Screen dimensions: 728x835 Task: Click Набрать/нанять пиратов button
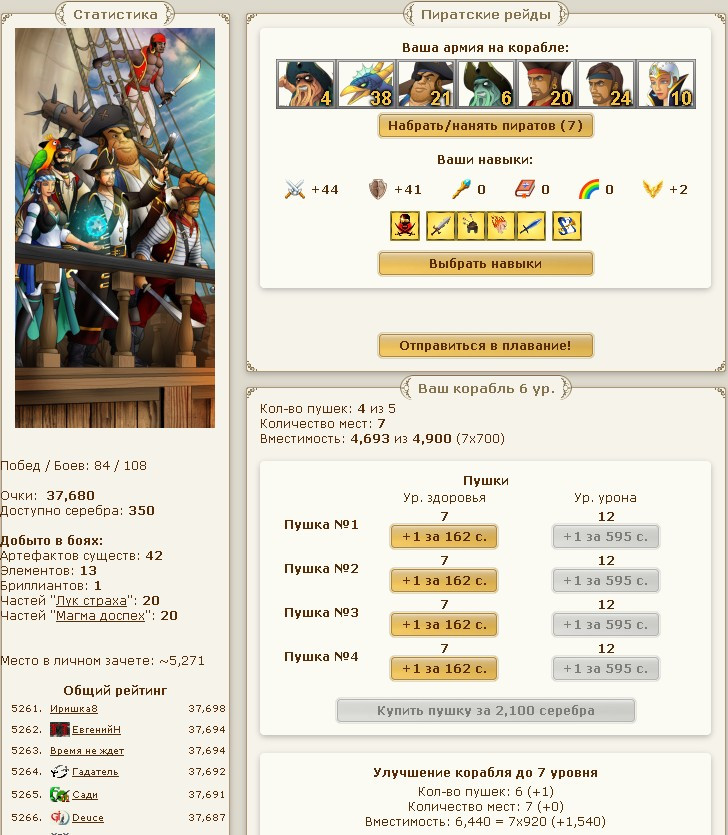[x=486, y=126]
